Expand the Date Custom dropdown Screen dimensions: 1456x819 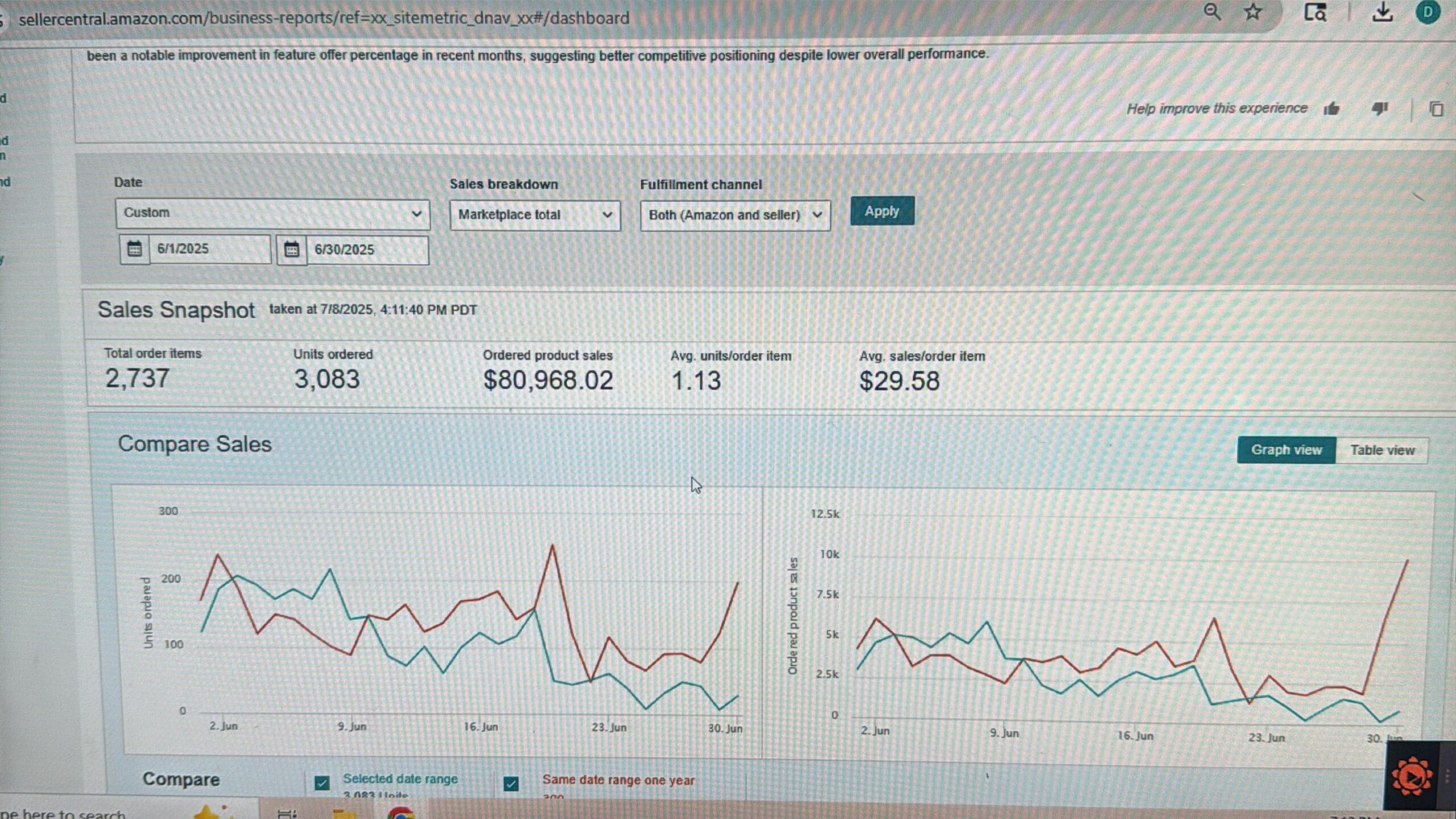click(272, 213)
